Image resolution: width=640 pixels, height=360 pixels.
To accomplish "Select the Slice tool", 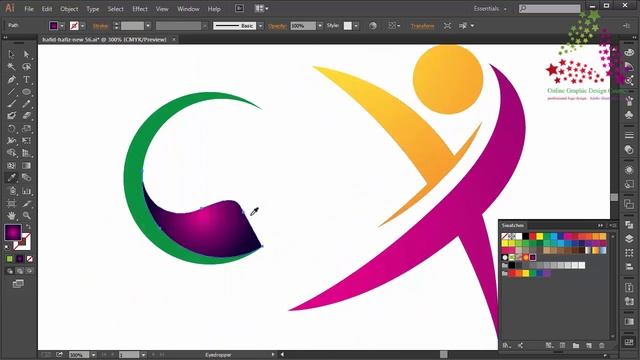I will point(27,203).
